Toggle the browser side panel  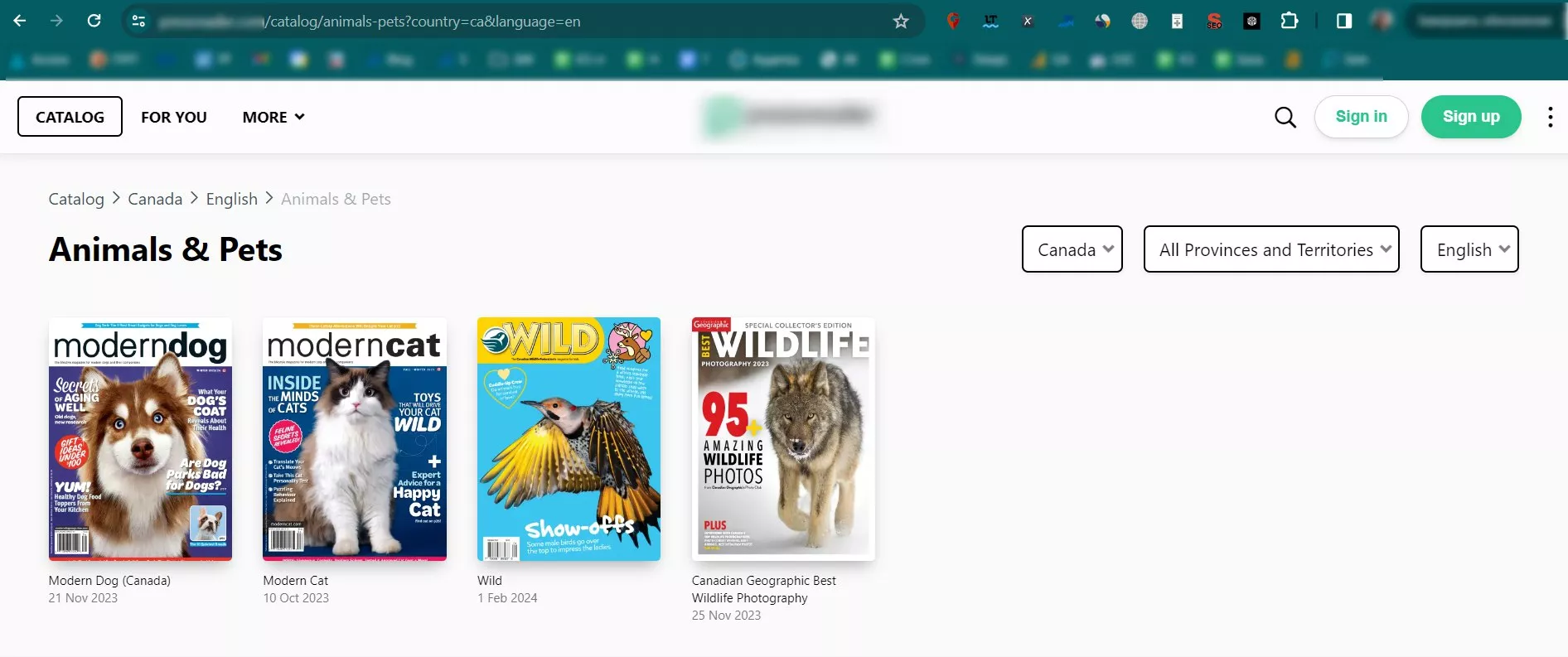point(1344,21)
